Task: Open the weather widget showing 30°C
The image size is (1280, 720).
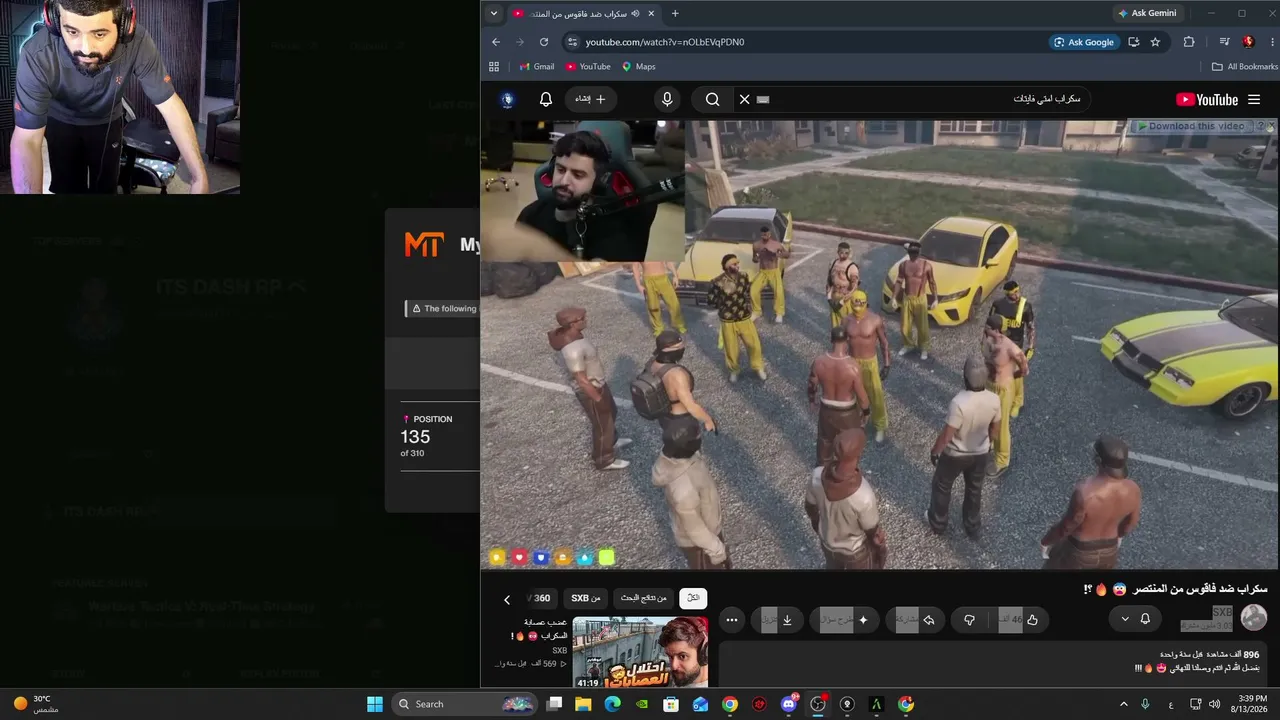Action: [x=36, y=704]
